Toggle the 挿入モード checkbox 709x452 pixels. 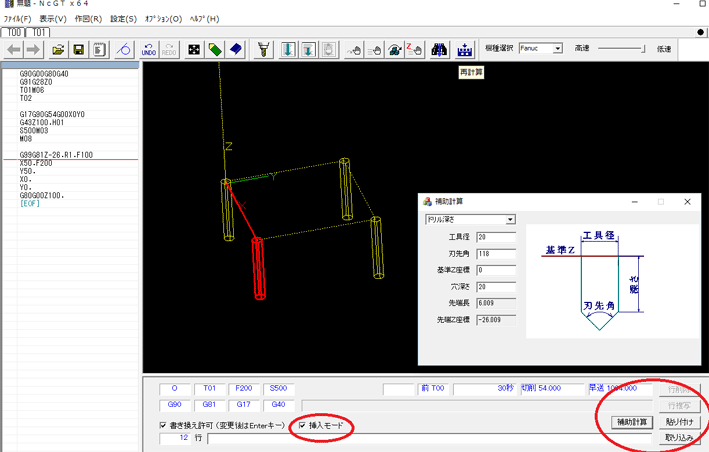303,426
